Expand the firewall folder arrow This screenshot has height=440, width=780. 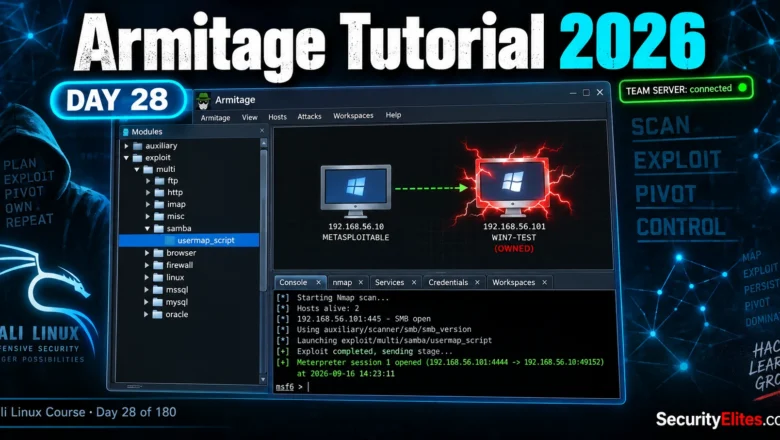[x=147, y=265]
